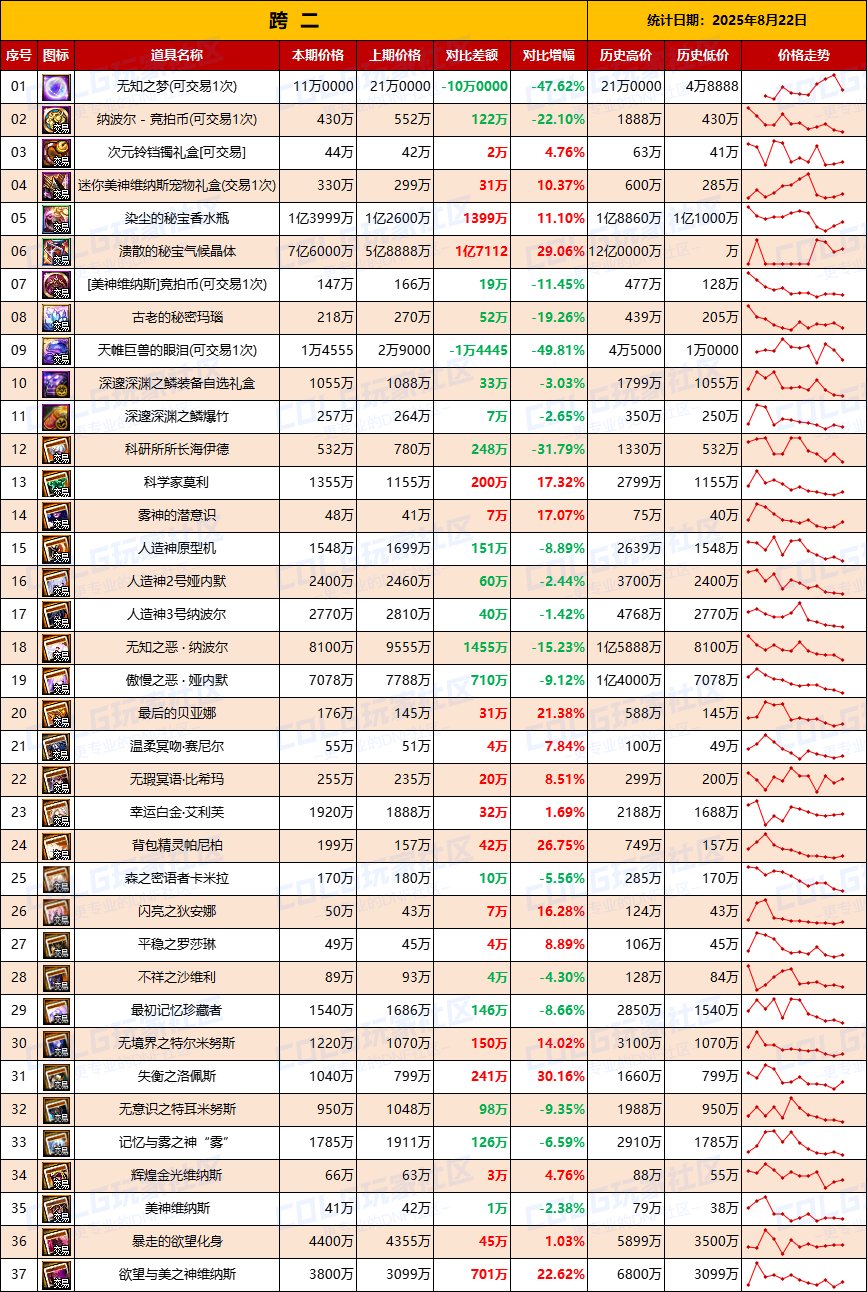Click the previous price 9555万
Image resolution: width=867 pixels, height=1292 pixels.
(x=405, y=648)
